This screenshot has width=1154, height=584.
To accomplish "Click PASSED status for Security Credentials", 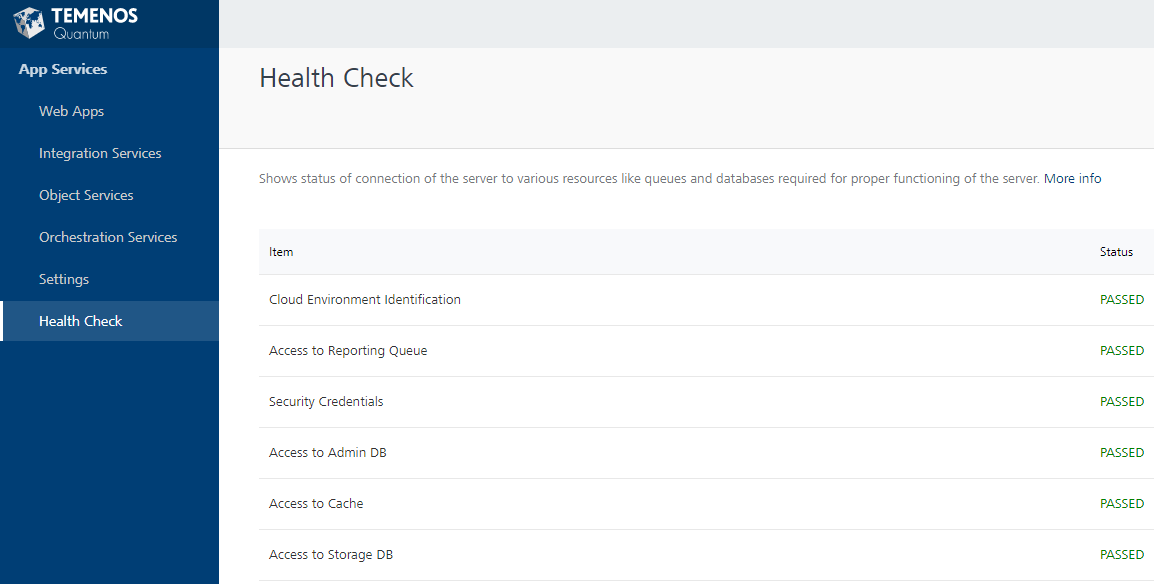I will pyautogui.click(x=1122, y=402).
